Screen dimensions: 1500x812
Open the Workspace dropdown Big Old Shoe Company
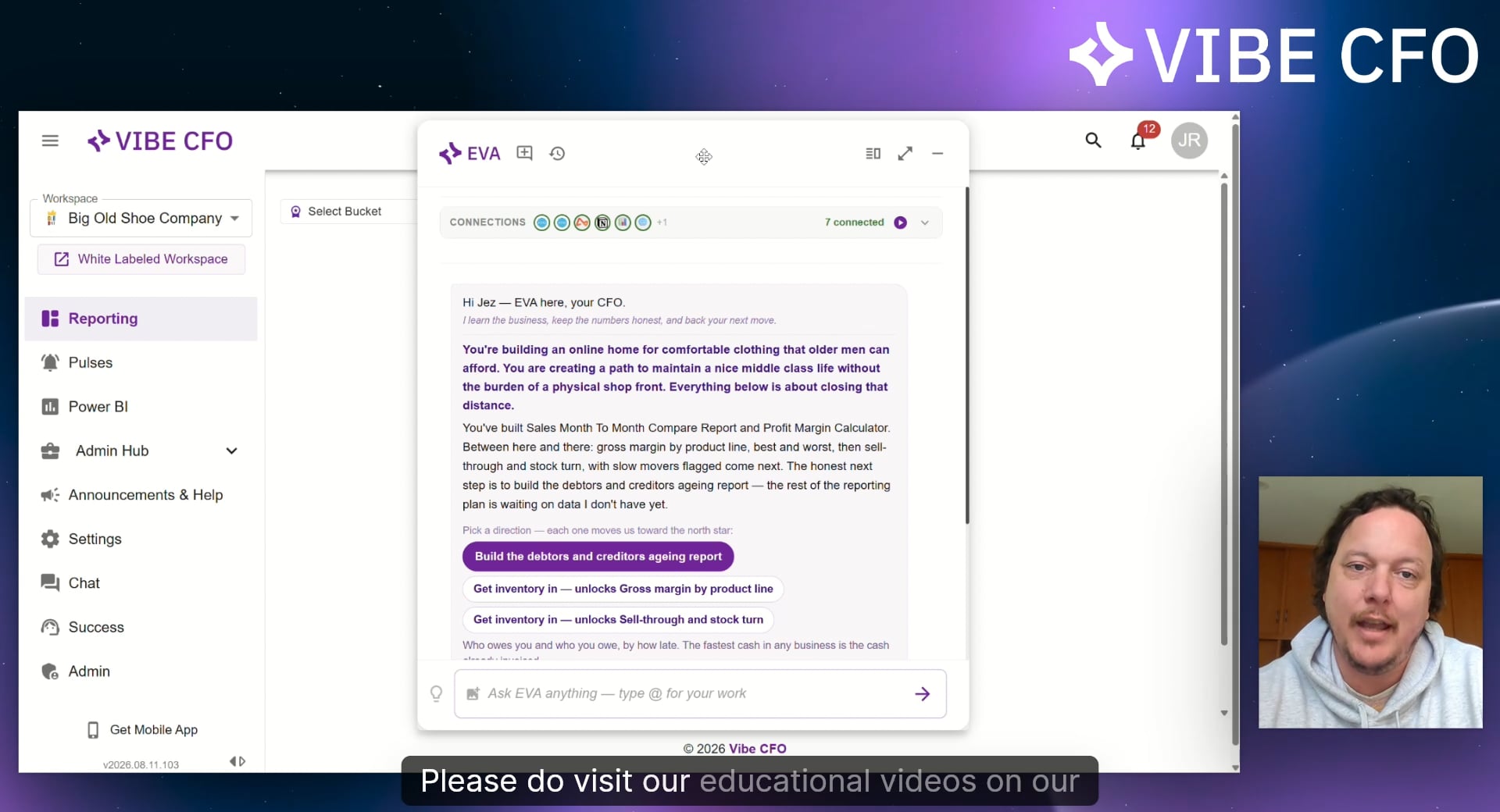pos(141,218)
